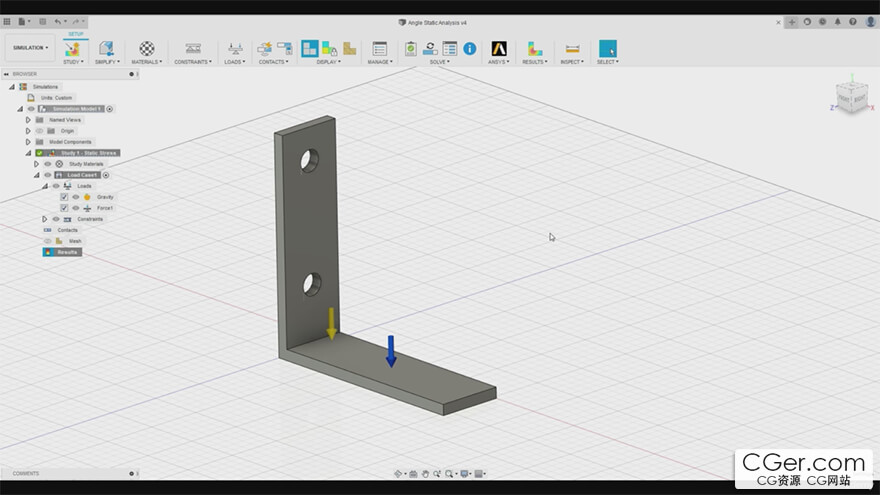Select the Results item in the browser

(x=67, y=252)
